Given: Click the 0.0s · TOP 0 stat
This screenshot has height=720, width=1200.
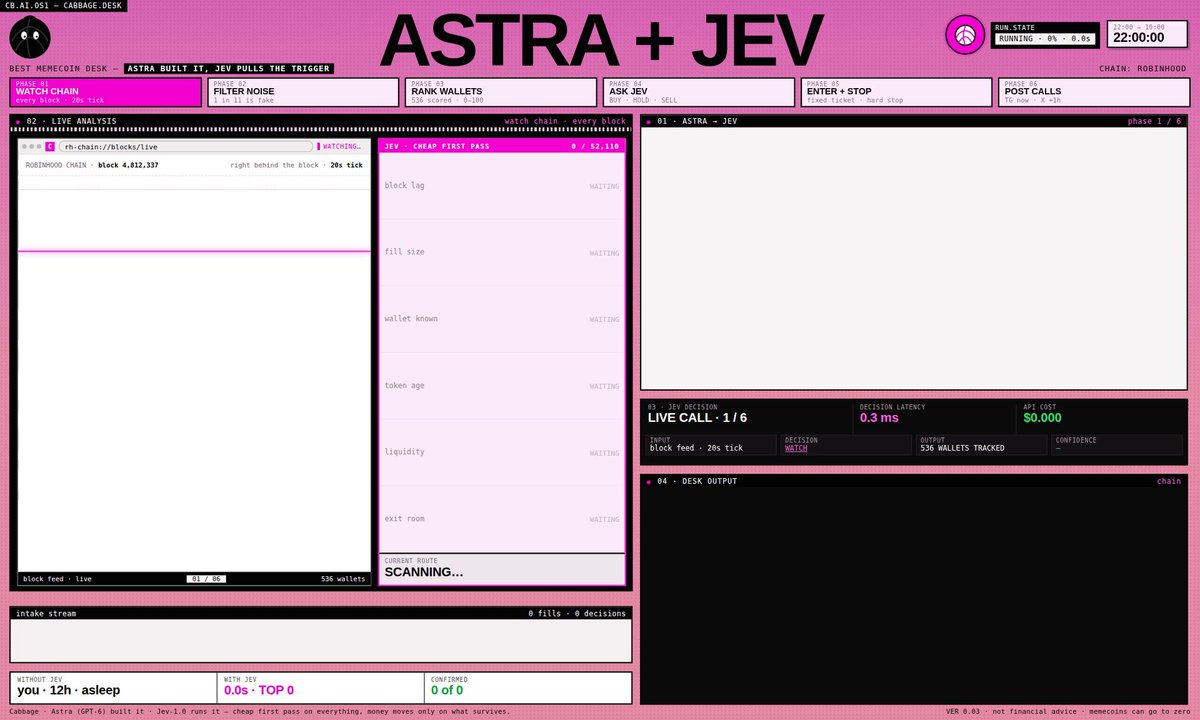Looking at the screenshot, I should tap(320, 687).
